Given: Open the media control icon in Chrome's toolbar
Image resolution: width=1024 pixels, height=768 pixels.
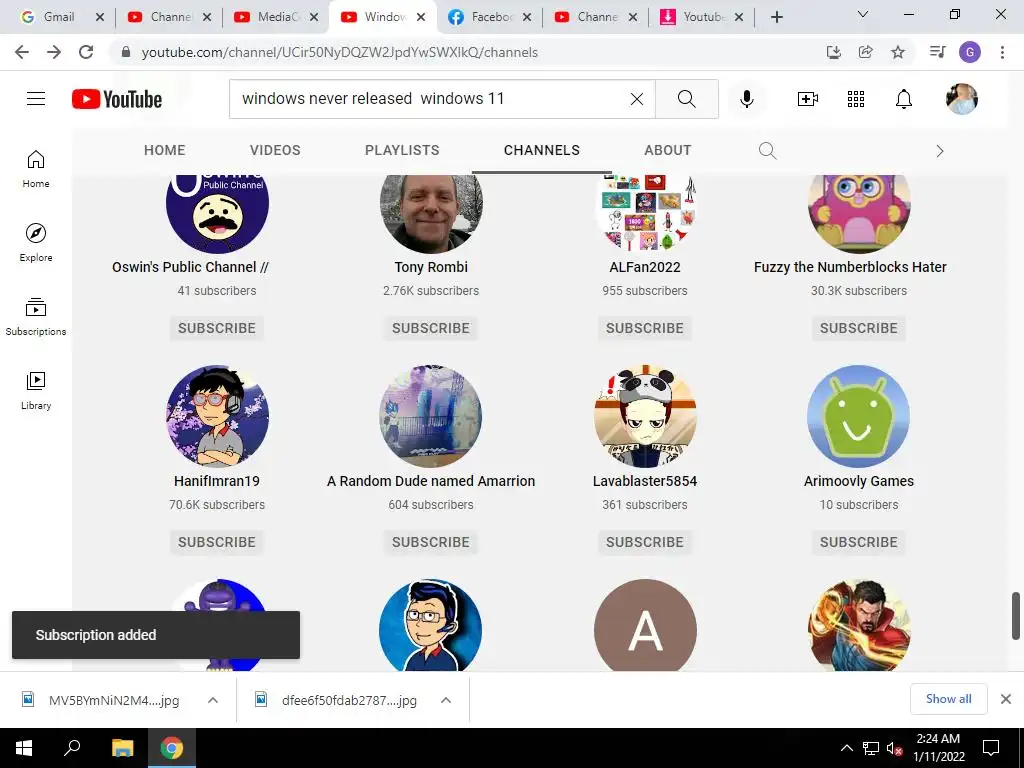Looking at the screenshot, I should [x=937, y=52].
